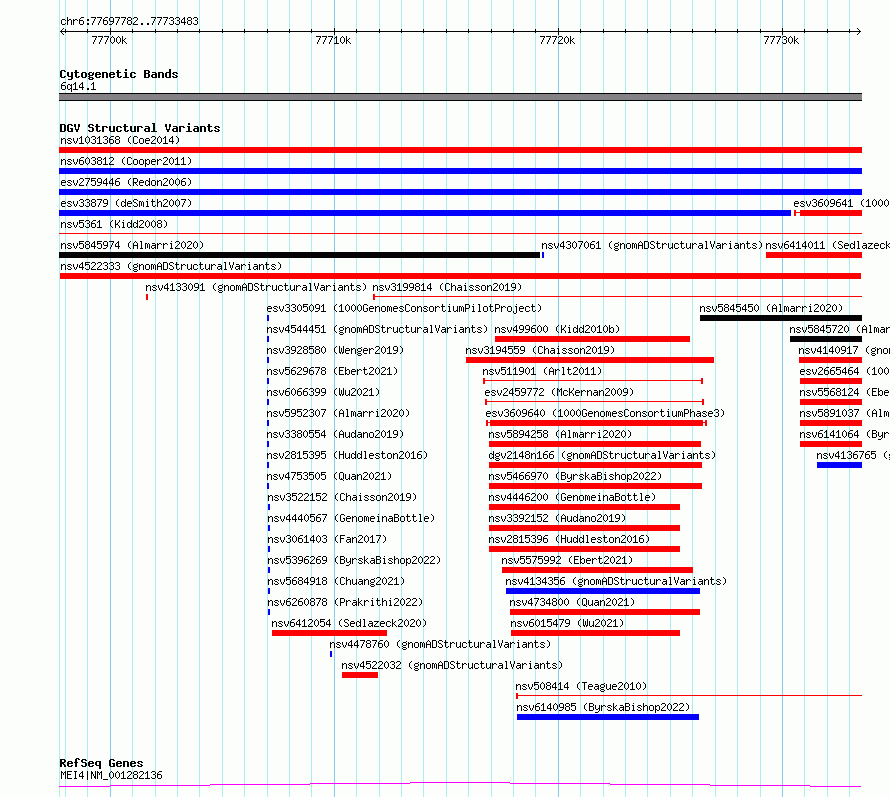Select the blue bar under nsv4136765

click(839, 465)
